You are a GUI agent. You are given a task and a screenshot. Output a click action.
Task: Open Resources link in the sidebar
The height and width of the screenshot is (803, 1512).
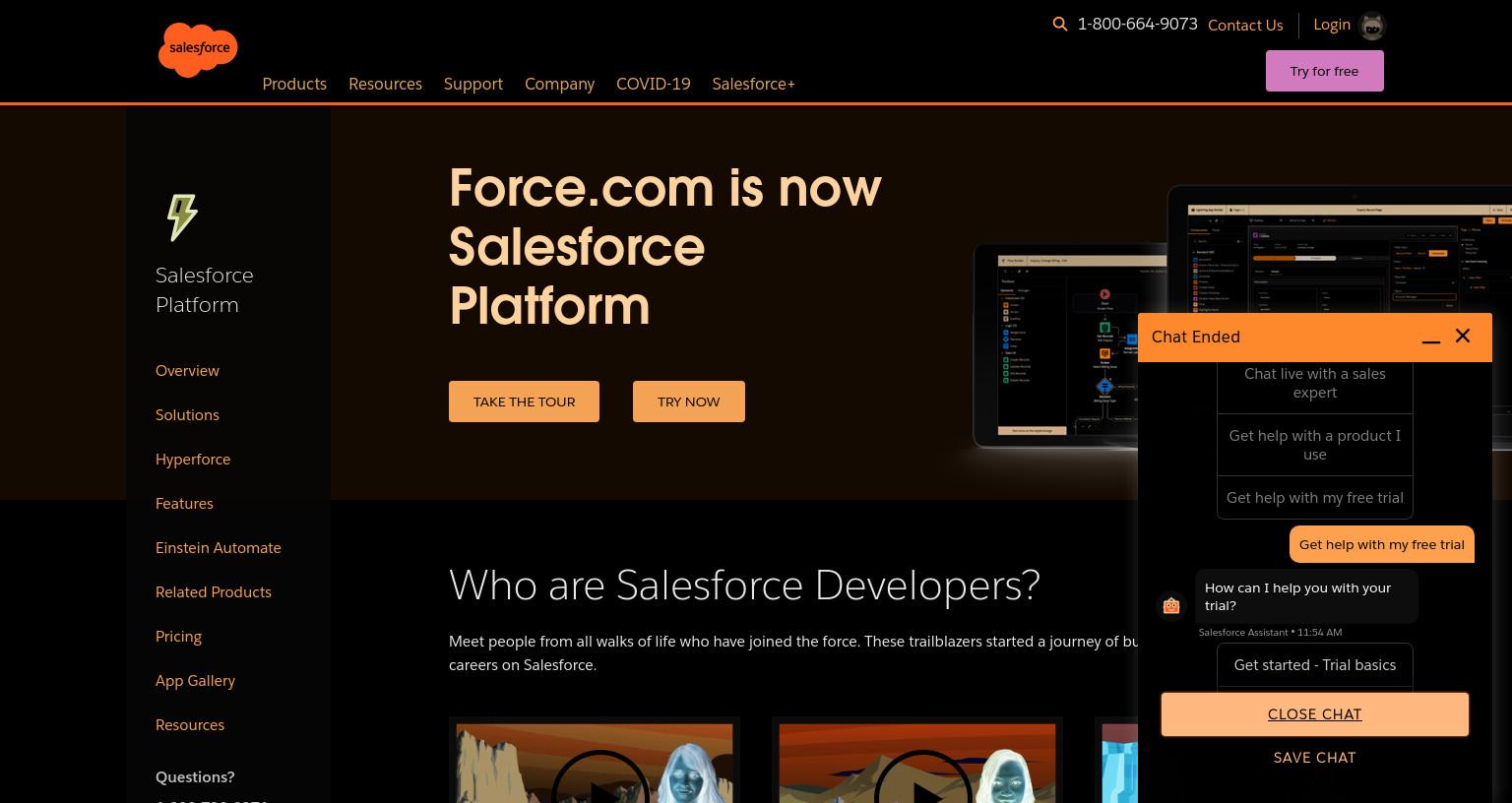click(190, 725)
